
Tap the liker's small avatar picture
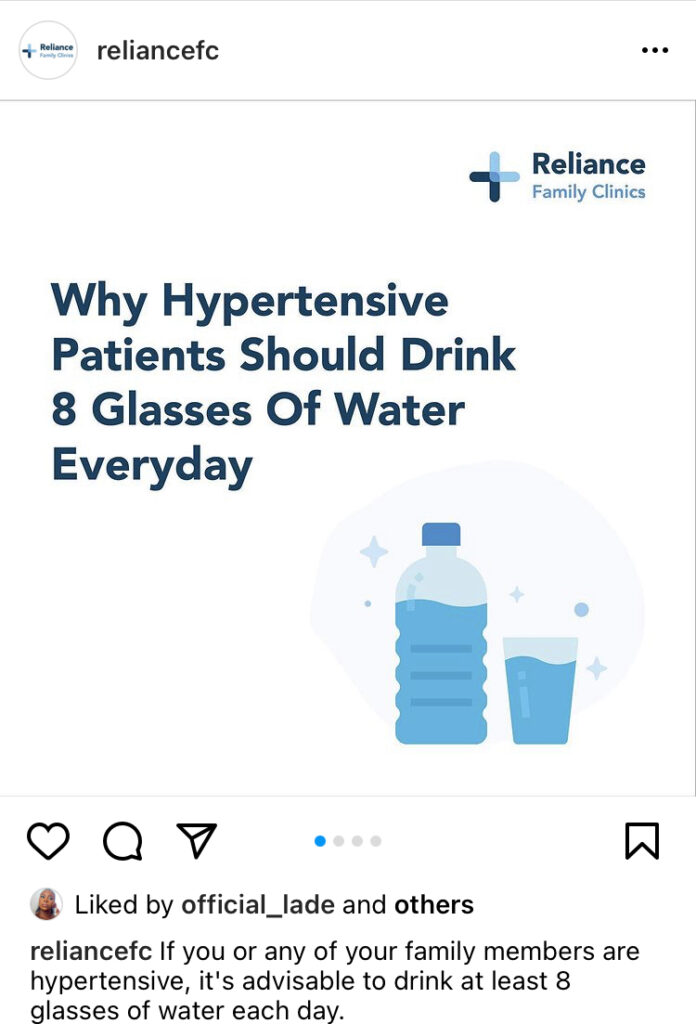pyautogui.click(x=46, y=904)
